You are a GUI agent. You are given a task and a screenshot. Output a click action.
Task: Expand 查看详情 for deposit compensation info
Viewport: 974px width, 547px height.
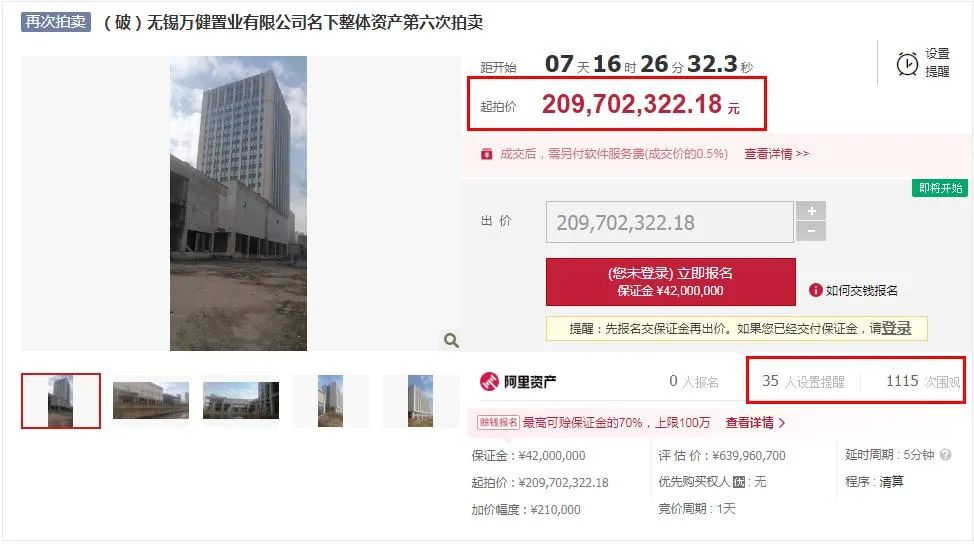(755, 422)
